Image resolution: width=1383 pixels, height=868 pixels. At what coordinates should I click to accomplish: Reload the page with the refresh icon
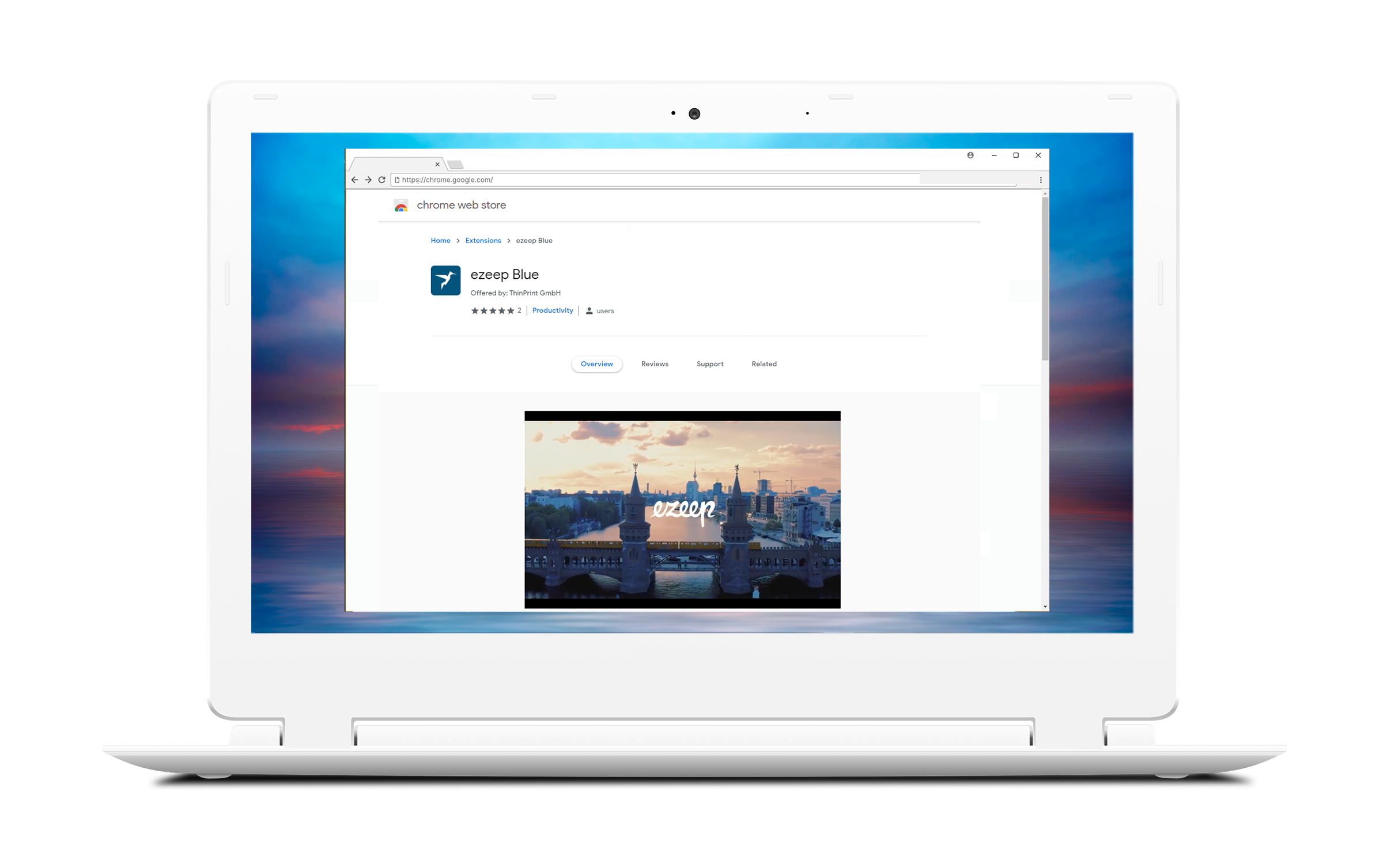click(381, 180)
